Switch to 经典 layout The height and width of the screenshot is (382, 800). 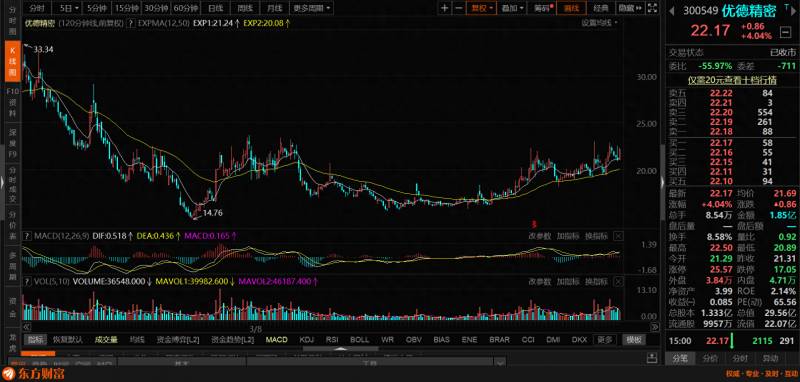pyautogui.click(x=601, y=8)
